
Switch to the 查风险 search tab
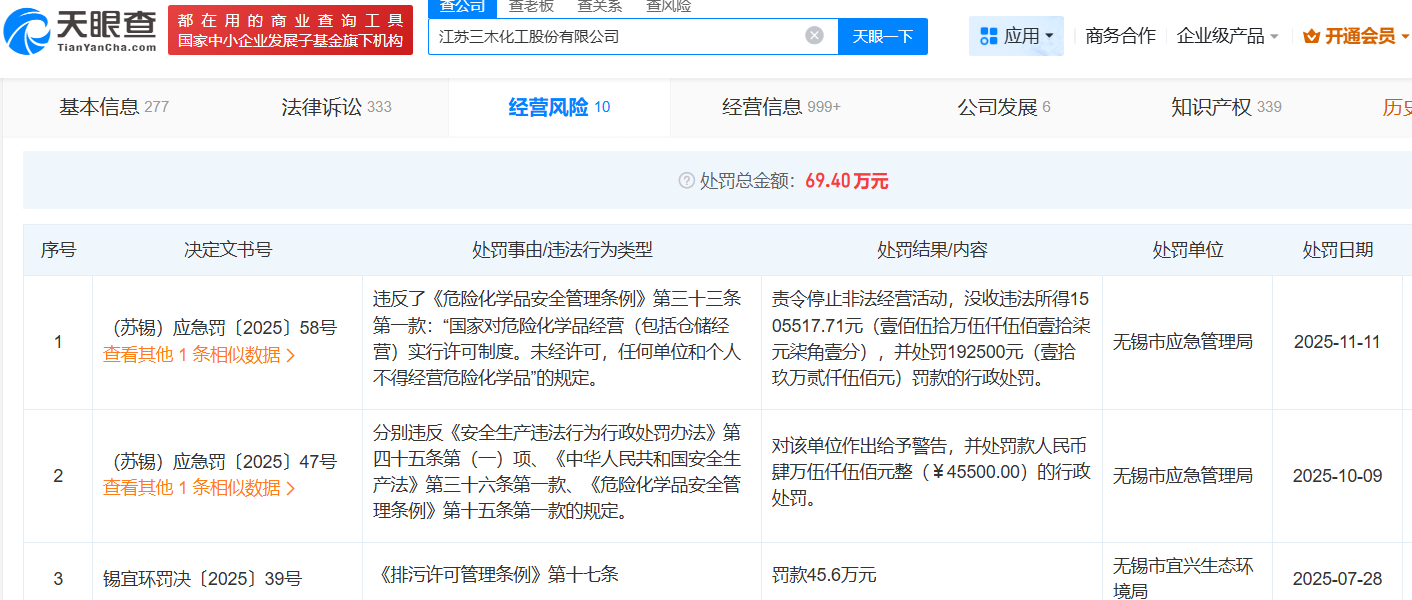(668, 6)
